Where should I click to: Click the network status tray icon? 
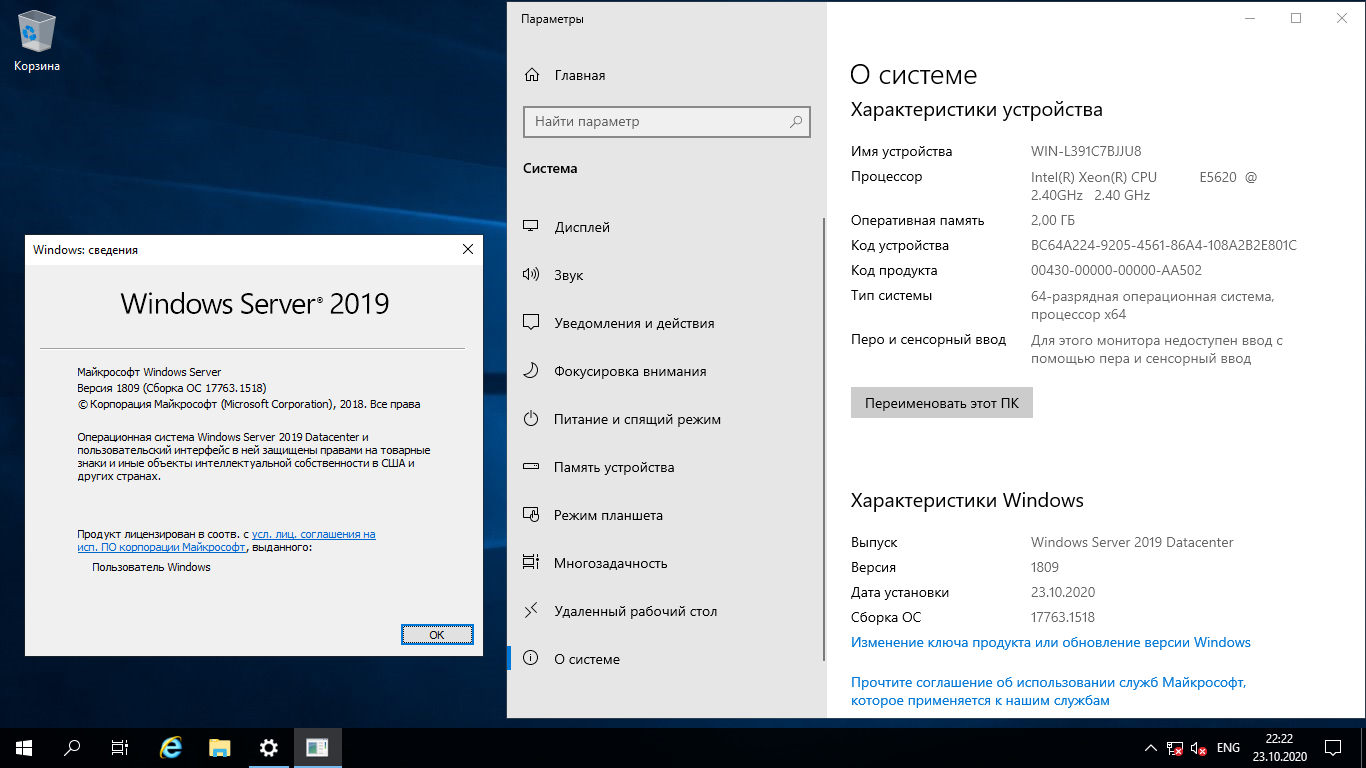click(1175, 748)
